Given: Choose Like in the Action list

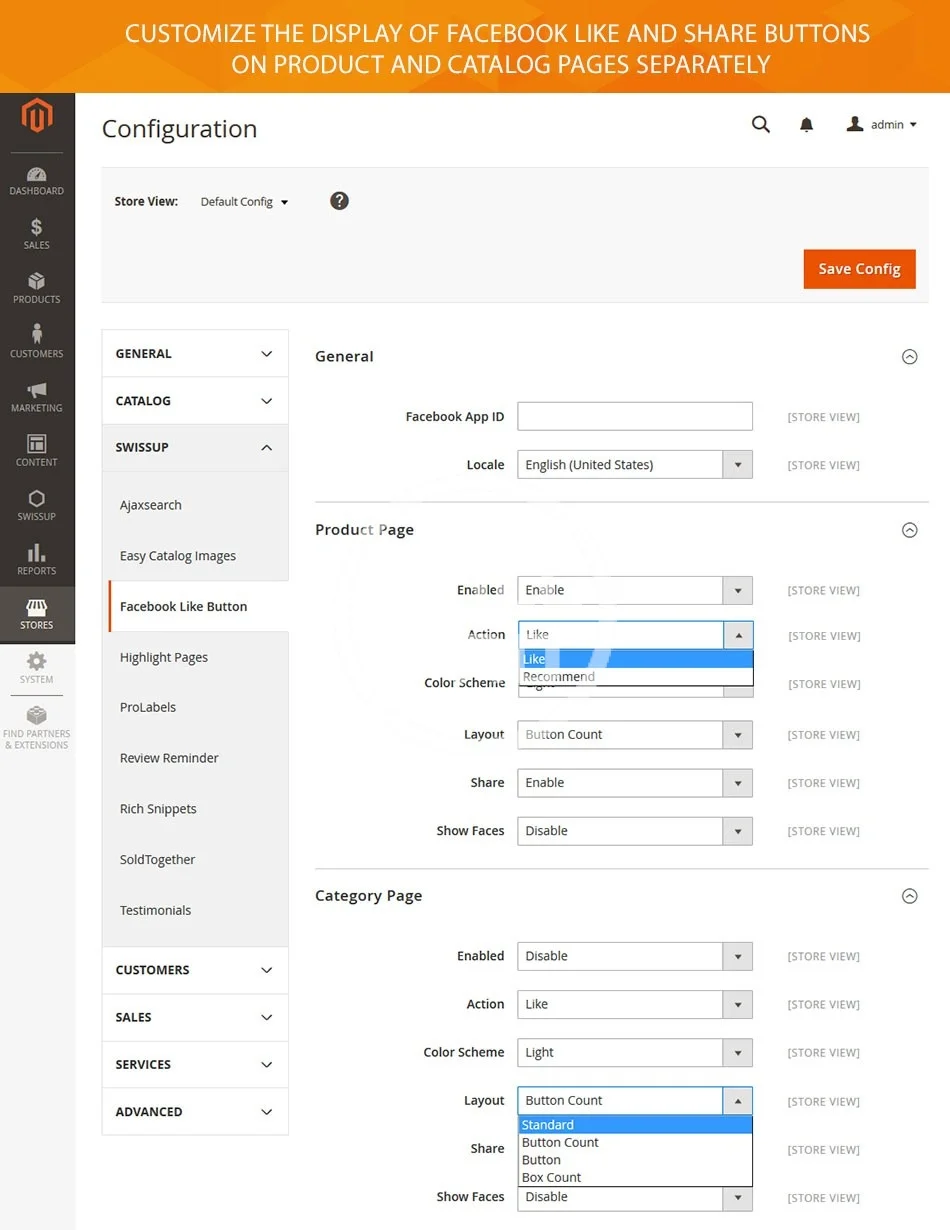Looking at the screenshot, I should [636, 659].
